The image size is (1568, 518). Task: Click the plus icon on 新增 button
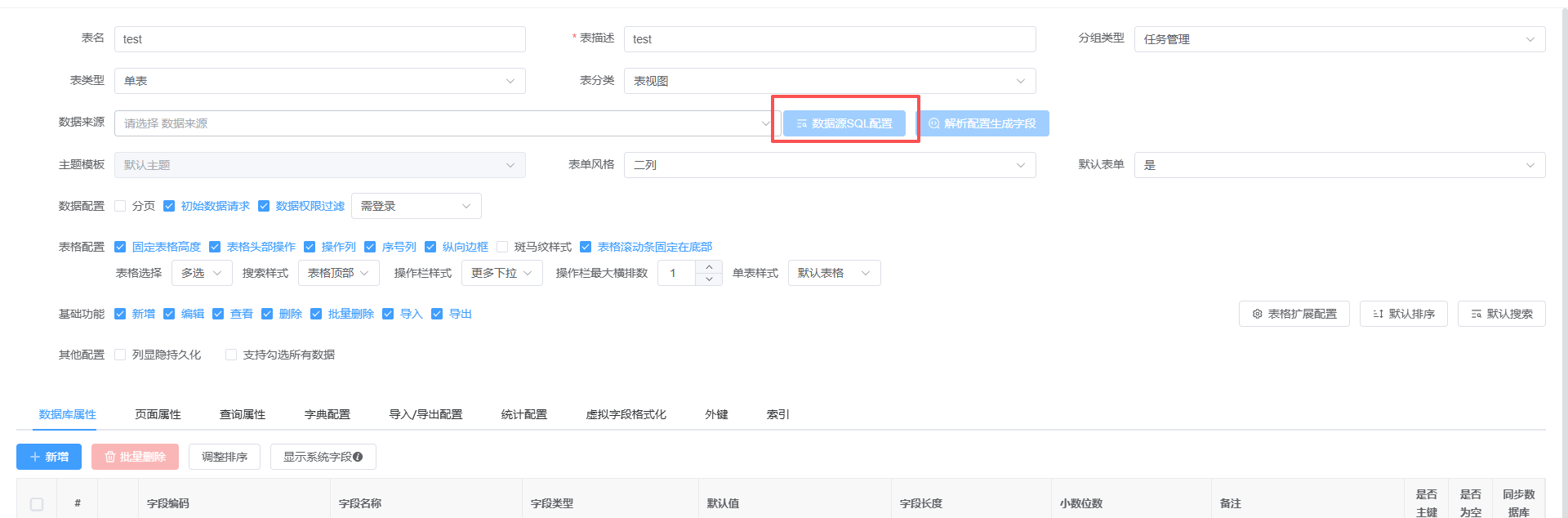coord(35,458)
